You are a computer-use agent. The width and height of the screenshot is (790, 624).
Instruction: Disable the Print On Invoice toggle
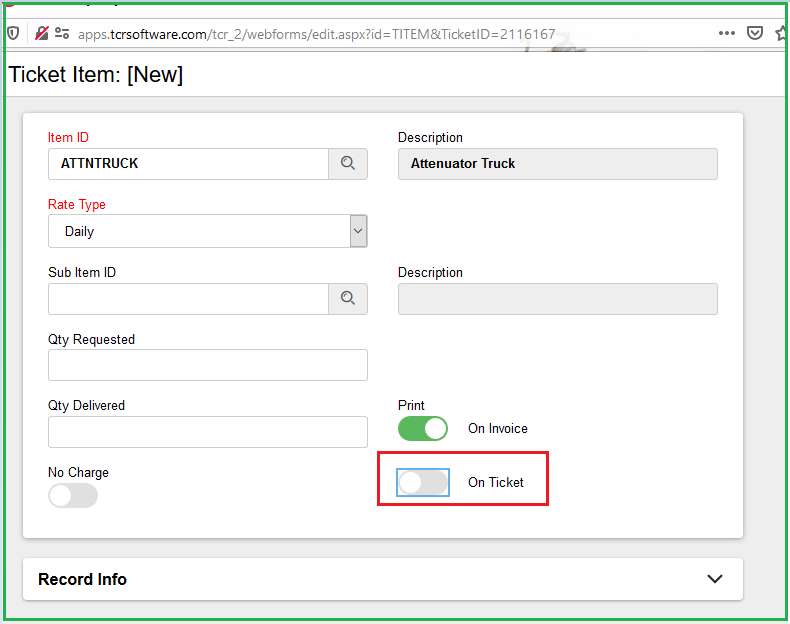423,428
